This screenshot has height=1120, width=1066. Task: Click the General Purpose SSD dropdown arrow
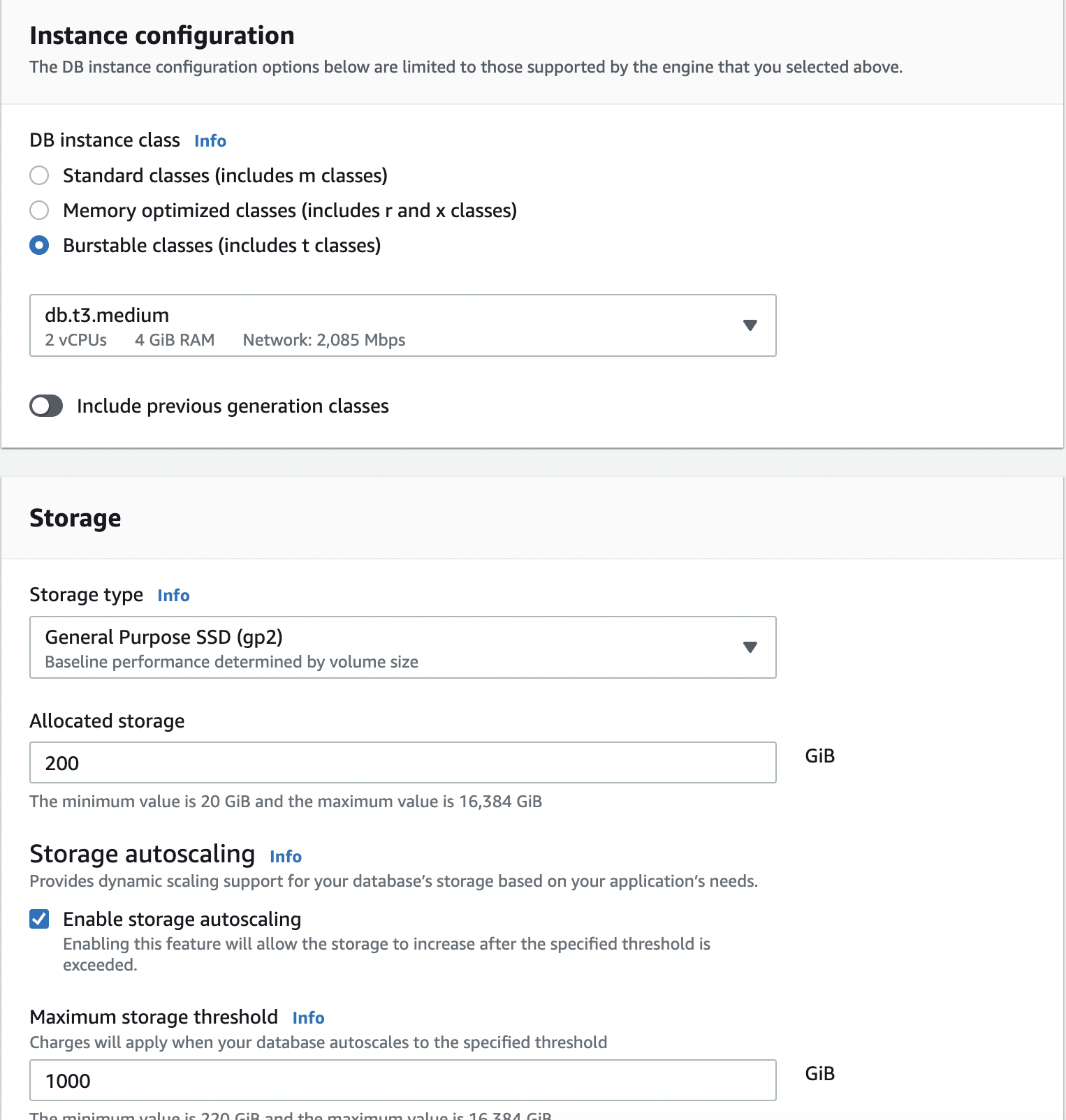point(750,647)
